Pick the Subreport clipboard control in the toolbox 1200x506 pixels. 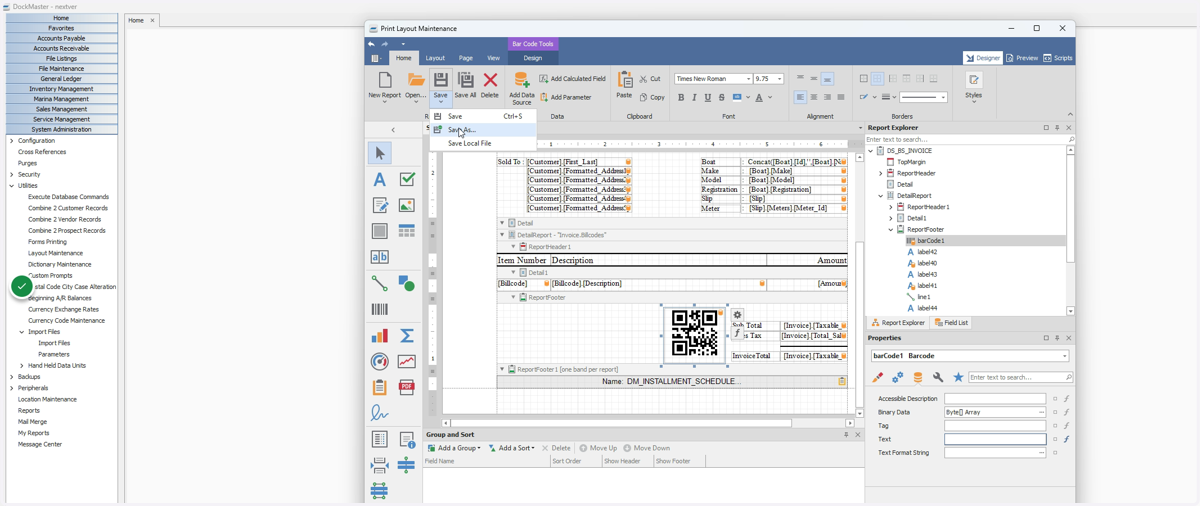click(x=379, y=387)
